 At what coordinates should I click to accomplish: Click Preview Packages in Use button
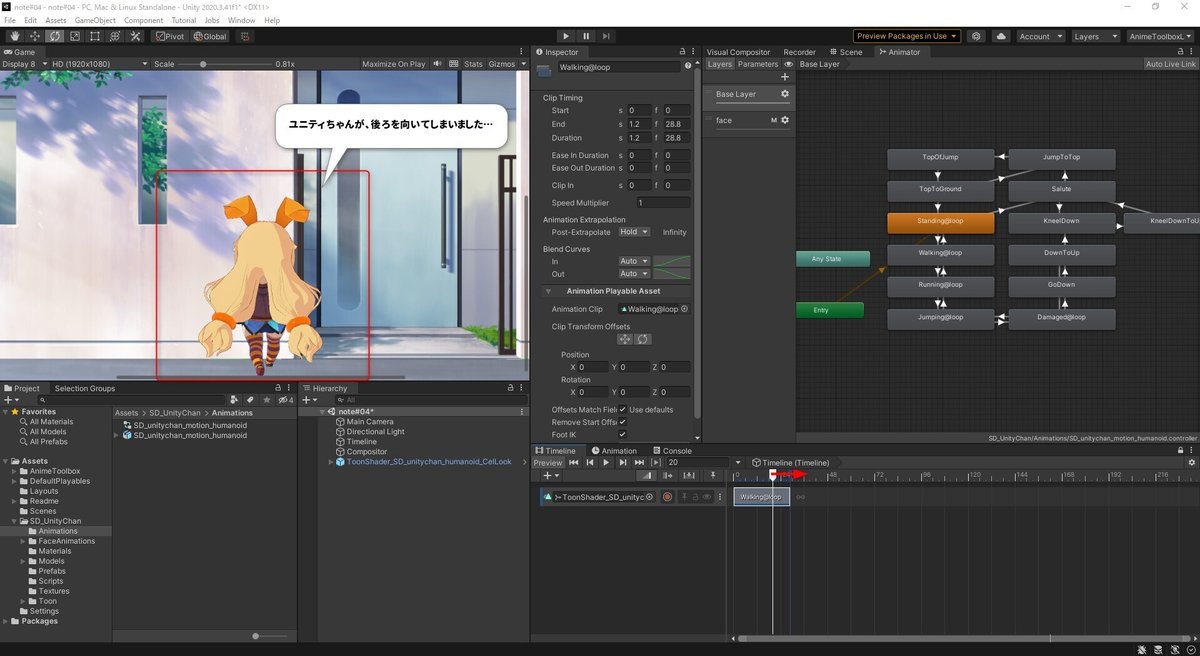(907, 36)
